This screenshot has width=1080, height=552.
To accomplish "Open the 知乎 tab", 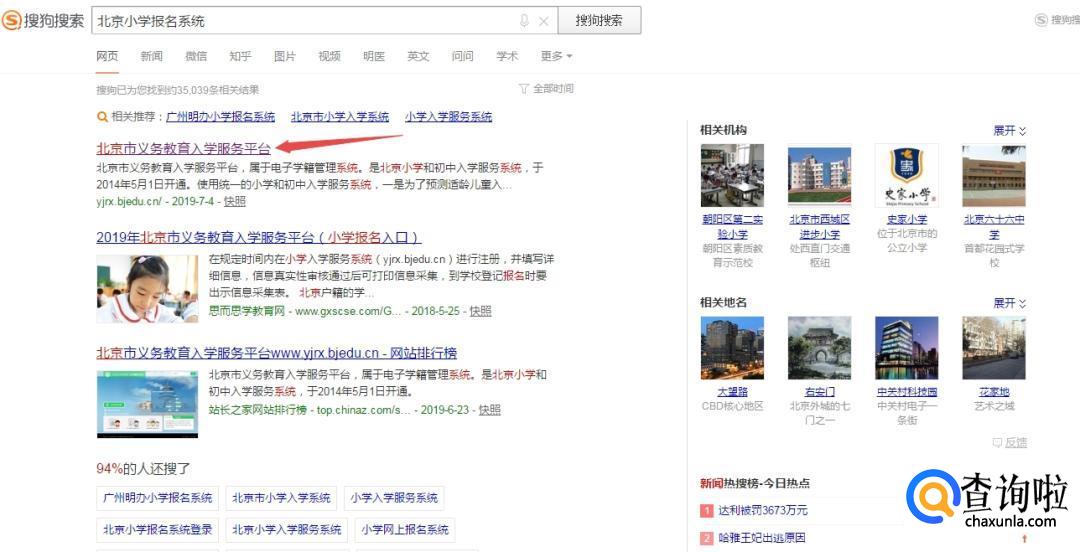I will (240, 57).
